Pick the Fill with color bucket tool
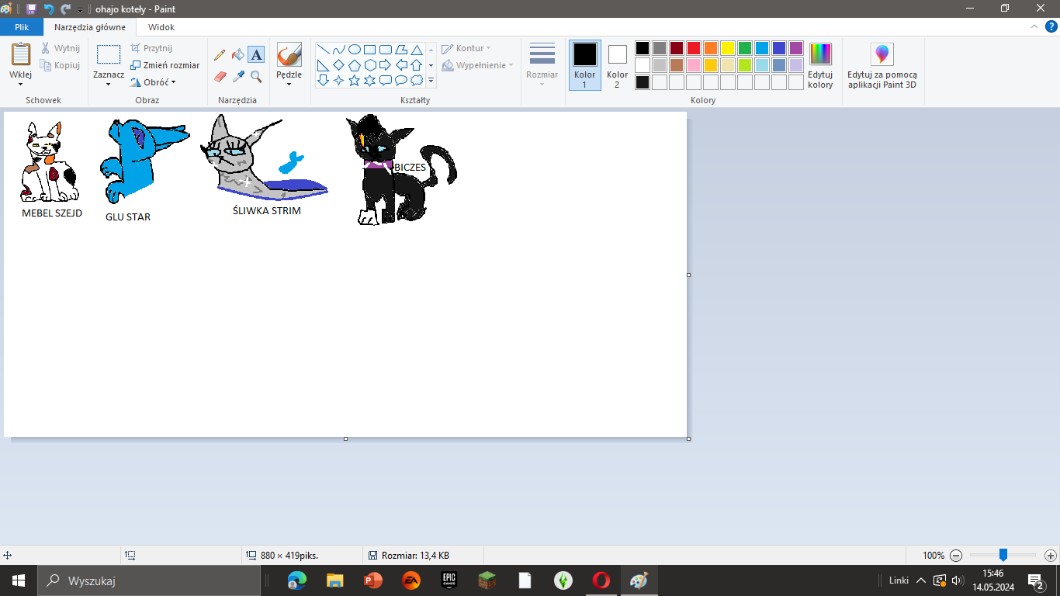The height and width of the screenshot is (596, 1060). [x=238, y=55]
